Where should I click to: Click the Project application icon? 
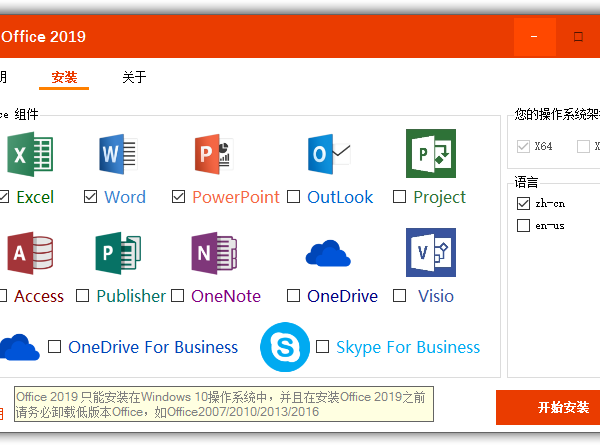point(430,154)
